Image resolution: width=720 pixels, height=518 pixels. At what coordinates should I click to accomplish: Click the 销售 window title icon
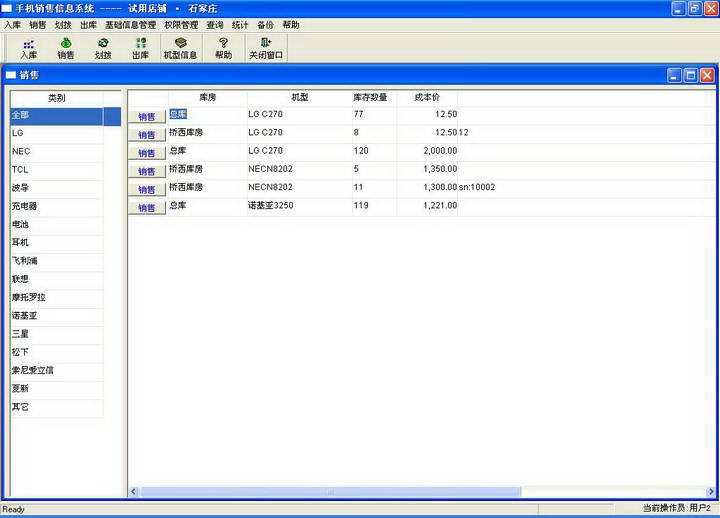click(x=10, y=75)
